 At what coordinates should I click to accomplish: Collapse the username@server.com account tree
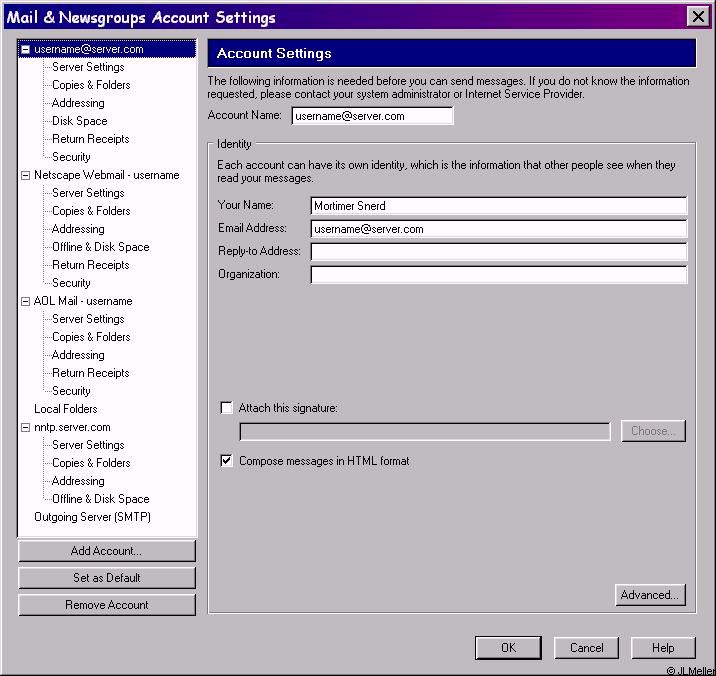pyautogui.click(x=26, y=49)
